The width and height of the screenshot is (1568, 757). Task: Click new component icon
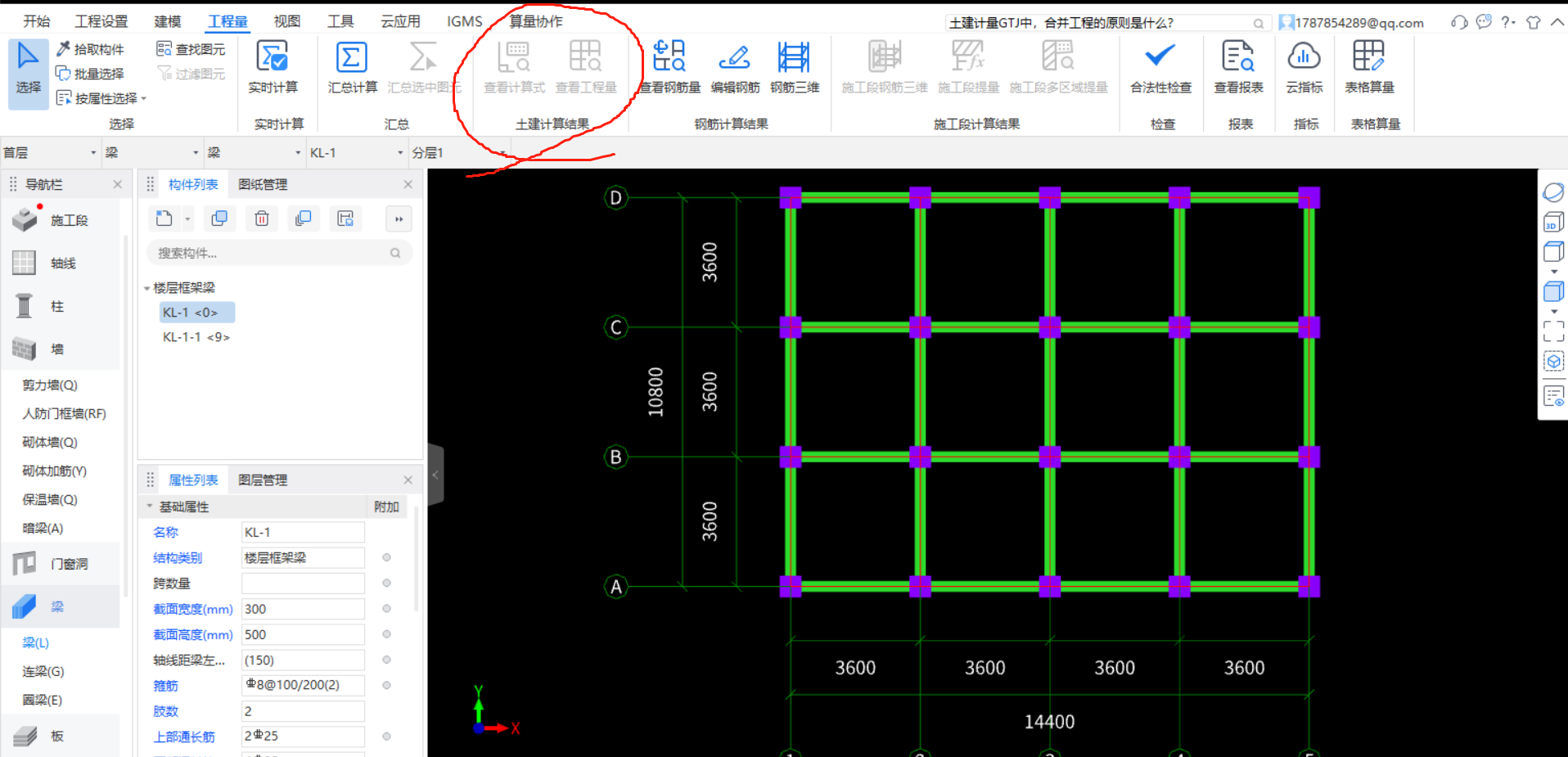click(x=164, y=219)
